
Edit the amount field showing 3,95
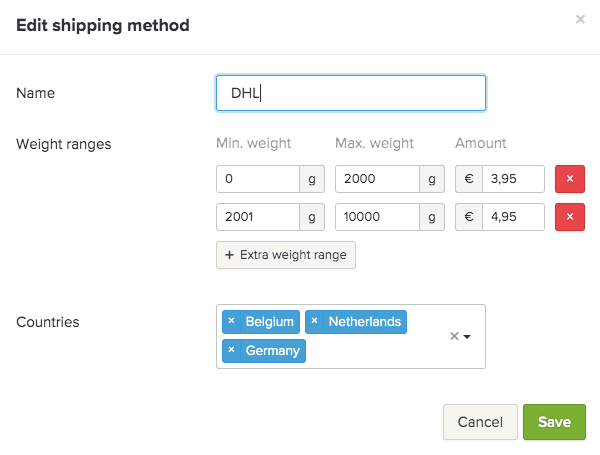[513, 179]
